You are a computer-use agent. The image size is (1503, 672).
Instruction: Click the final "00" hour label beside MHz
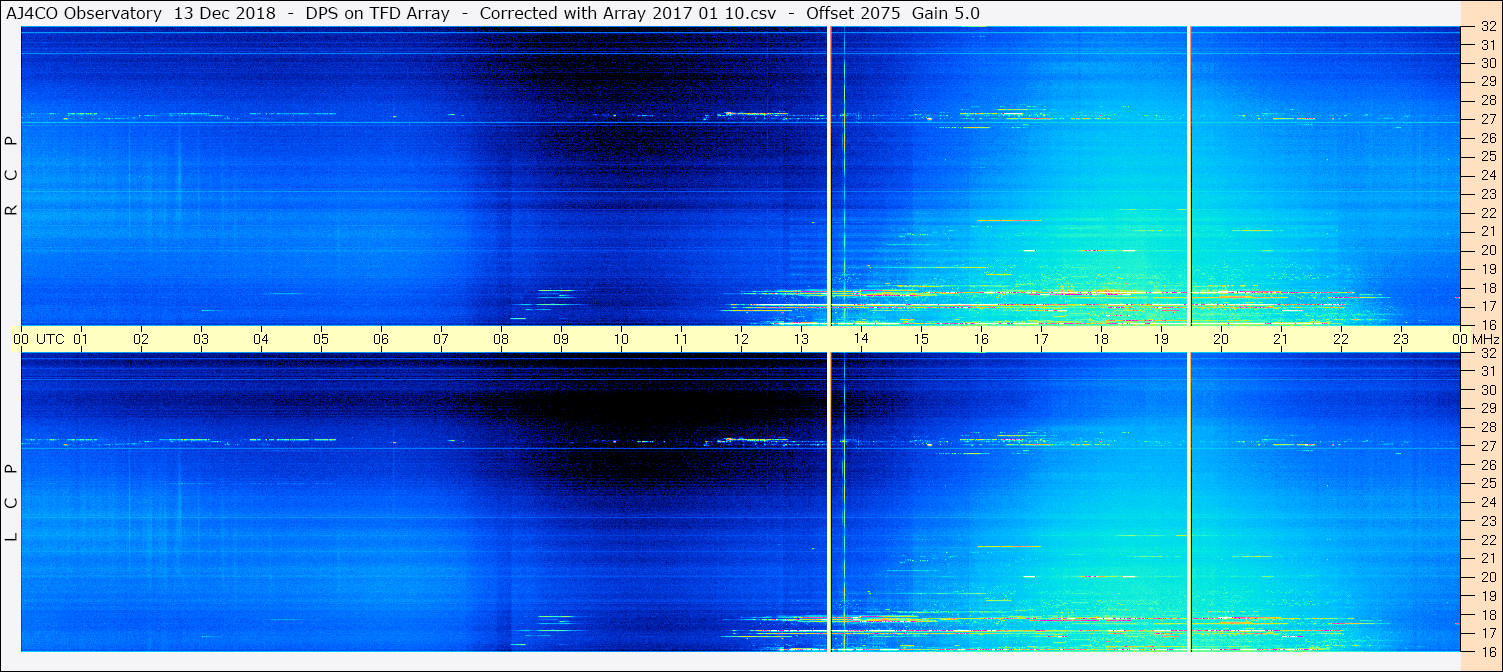click(x=1460, y=339)
